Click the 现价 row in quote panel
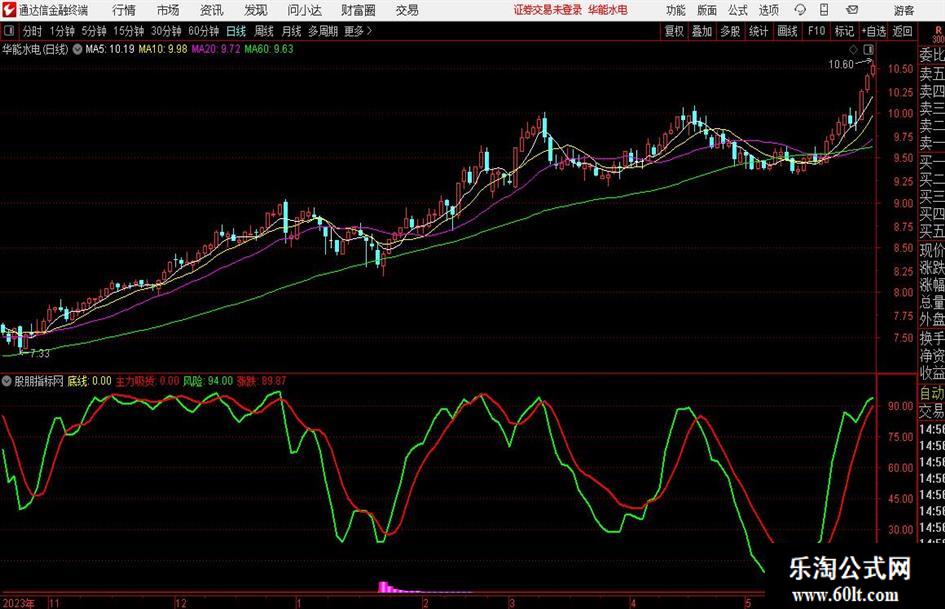945x609 pixels. click(x=932, y=250)
